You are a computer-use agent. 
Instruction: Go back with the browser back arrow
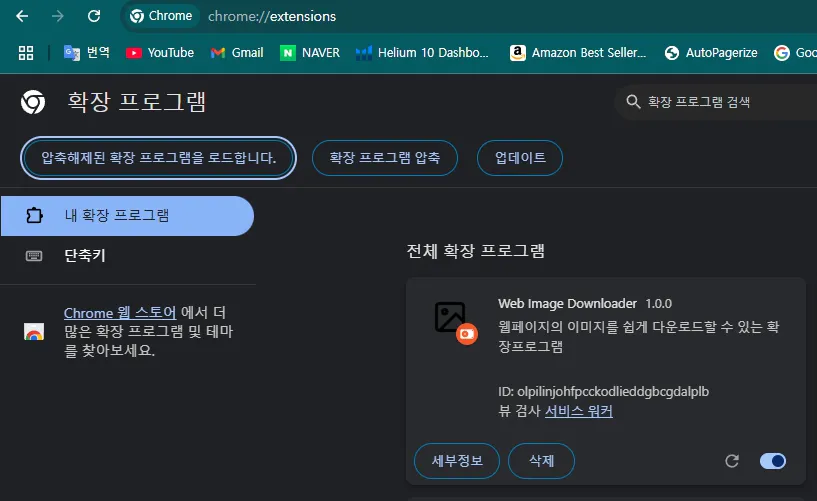(22, 16)
